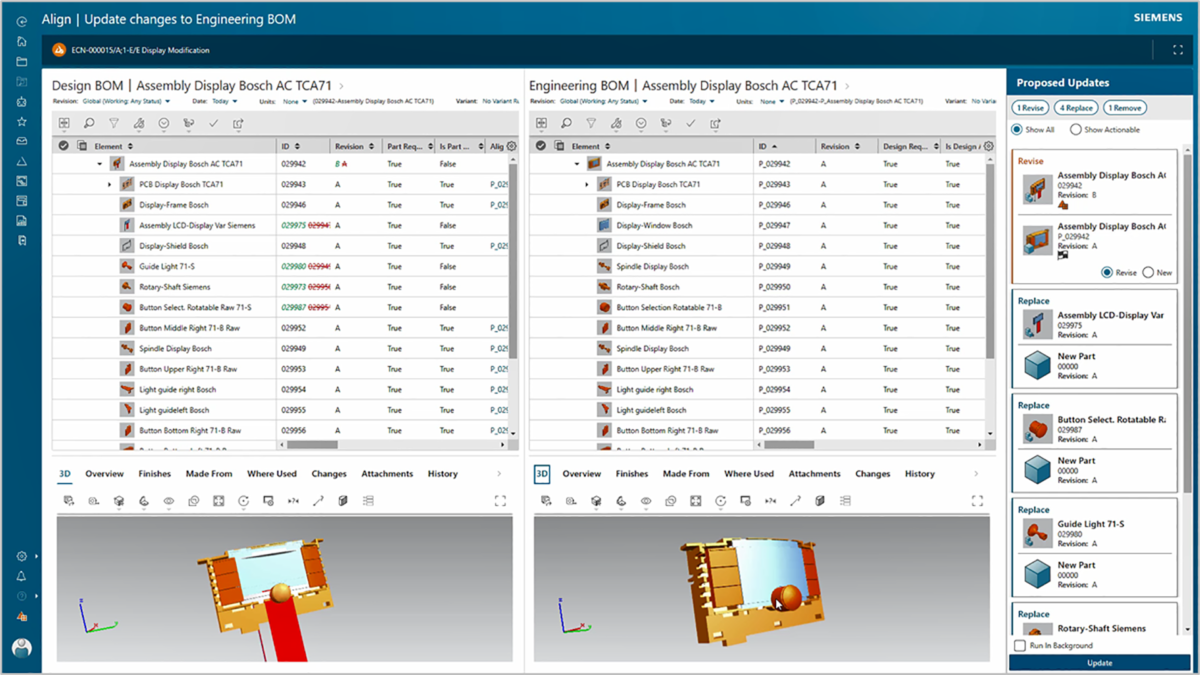Click Engineering BOM share/export icon
This screenshot has width=1200, height=675.
click(x=715, y=123)
